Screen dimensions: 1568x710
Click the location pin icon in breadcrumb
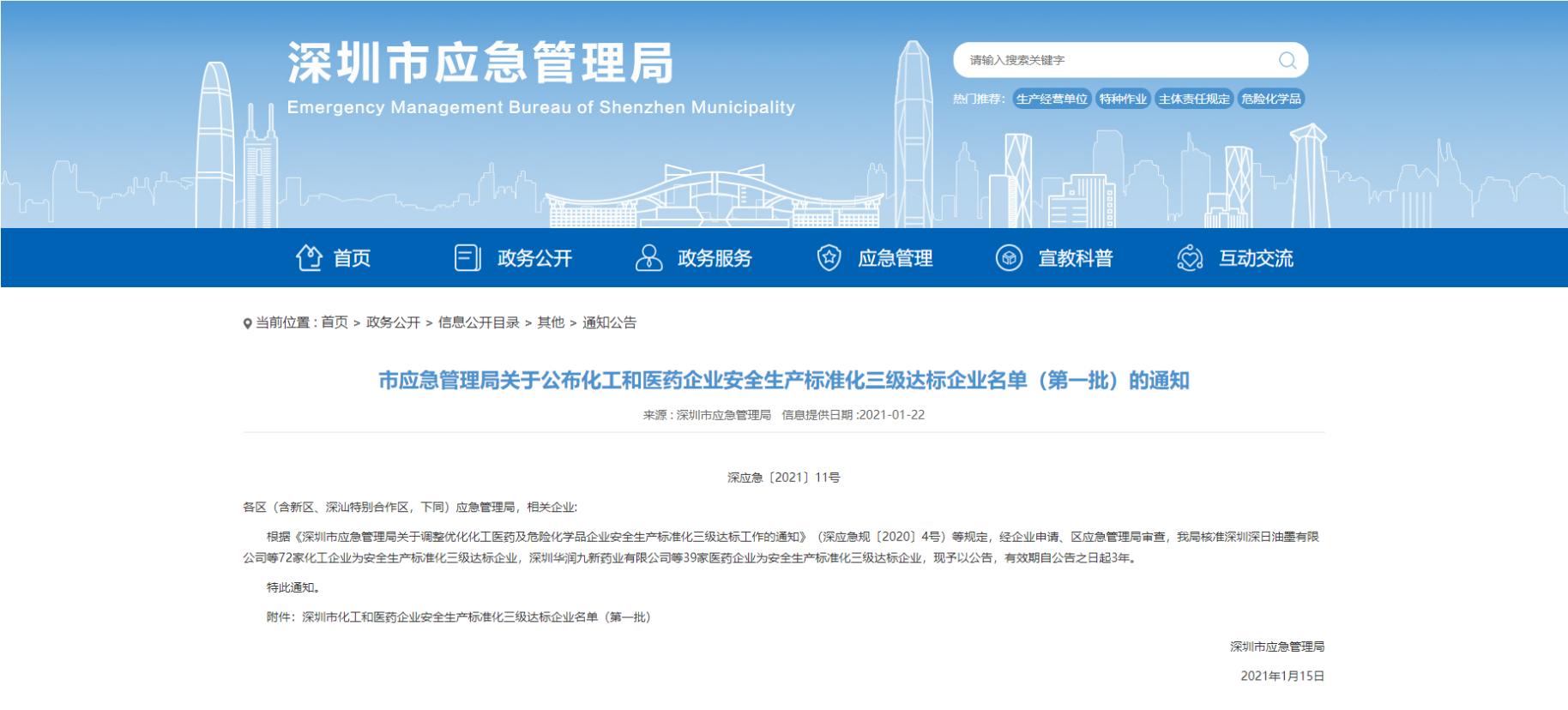pyautogui.click(x=247, y=323)
